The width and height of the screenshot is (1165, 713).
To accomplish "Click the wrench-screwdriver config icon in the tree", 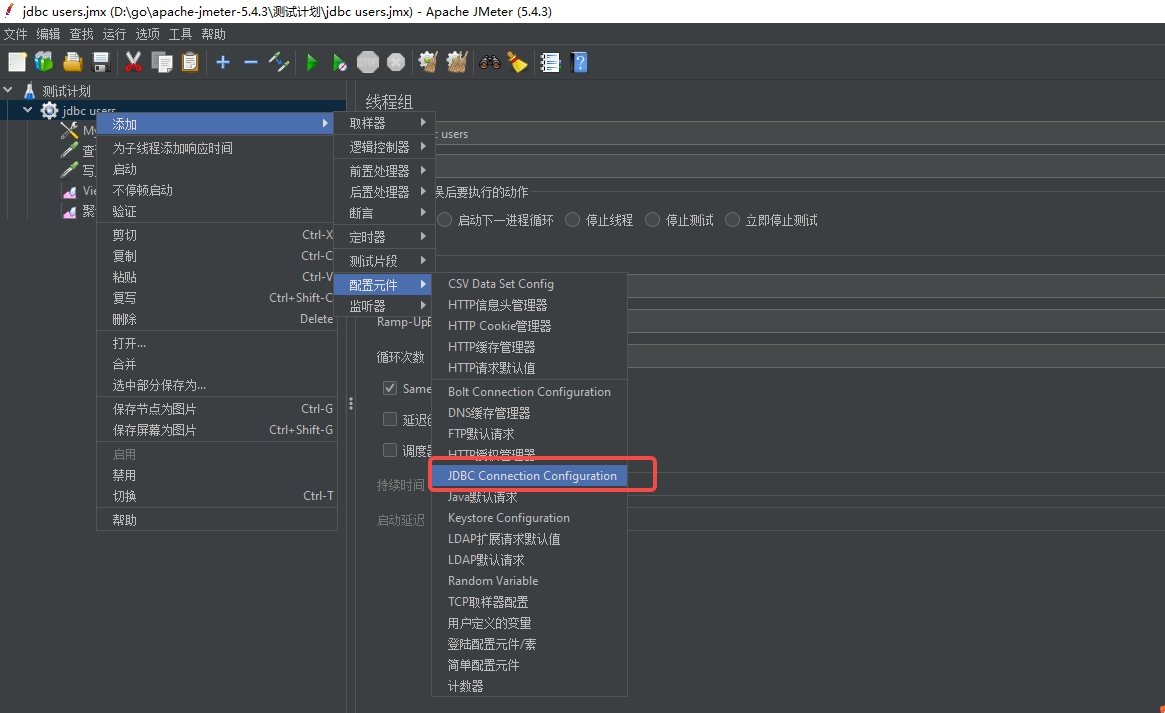I will click(70, 131).
